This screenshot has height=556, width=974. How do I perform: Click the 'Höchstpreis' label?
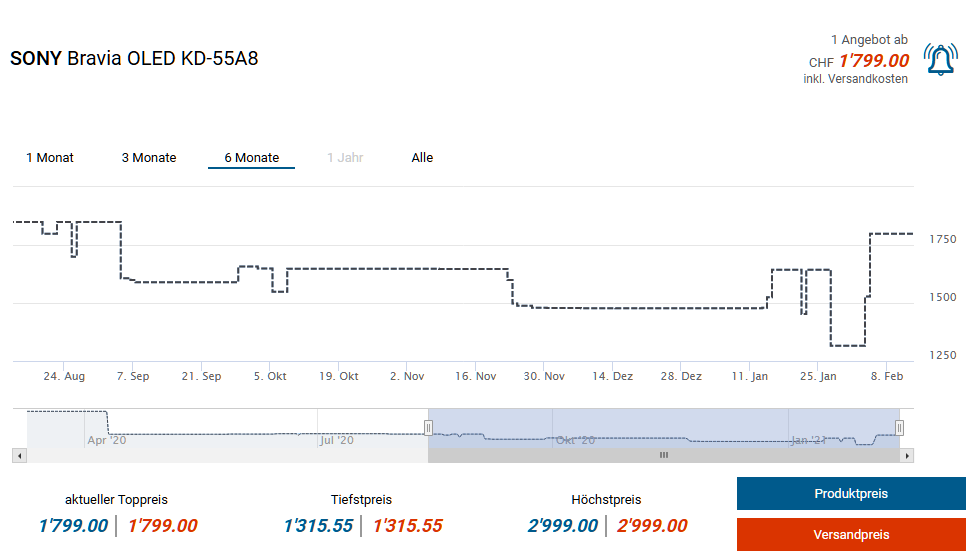pyautogui.click(x=606, y=499)
